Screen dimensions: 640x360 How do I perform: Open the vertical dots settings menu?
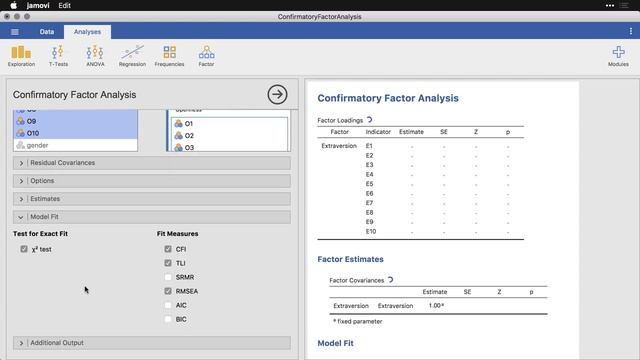[631, 31]
